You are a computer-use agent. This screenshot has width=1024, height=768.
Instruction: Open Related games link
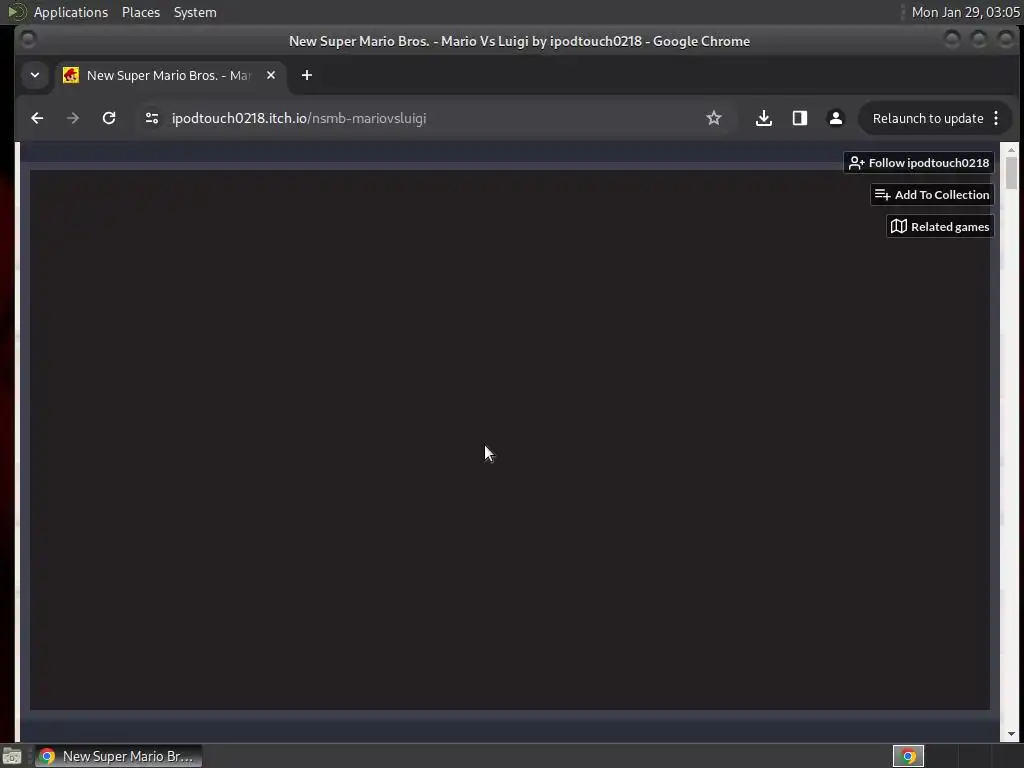[940, 227]
